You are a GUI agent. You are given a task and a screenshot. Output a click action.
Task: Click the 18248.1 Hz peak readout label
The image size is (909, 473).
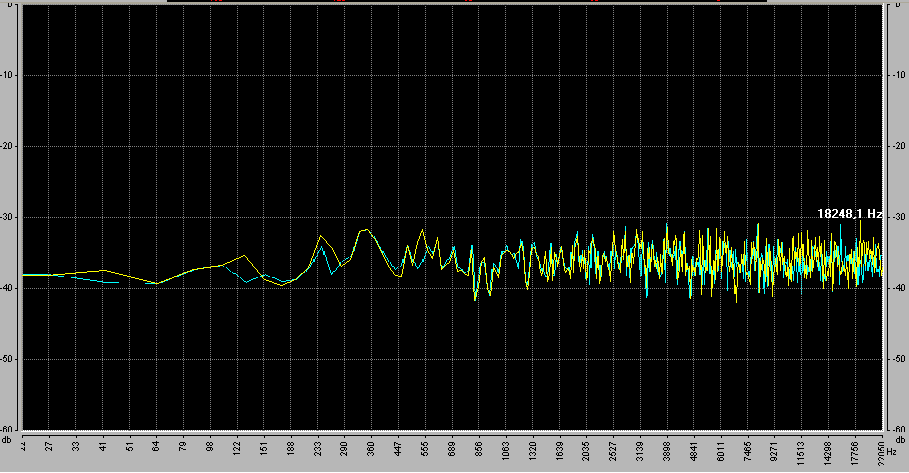849,213
